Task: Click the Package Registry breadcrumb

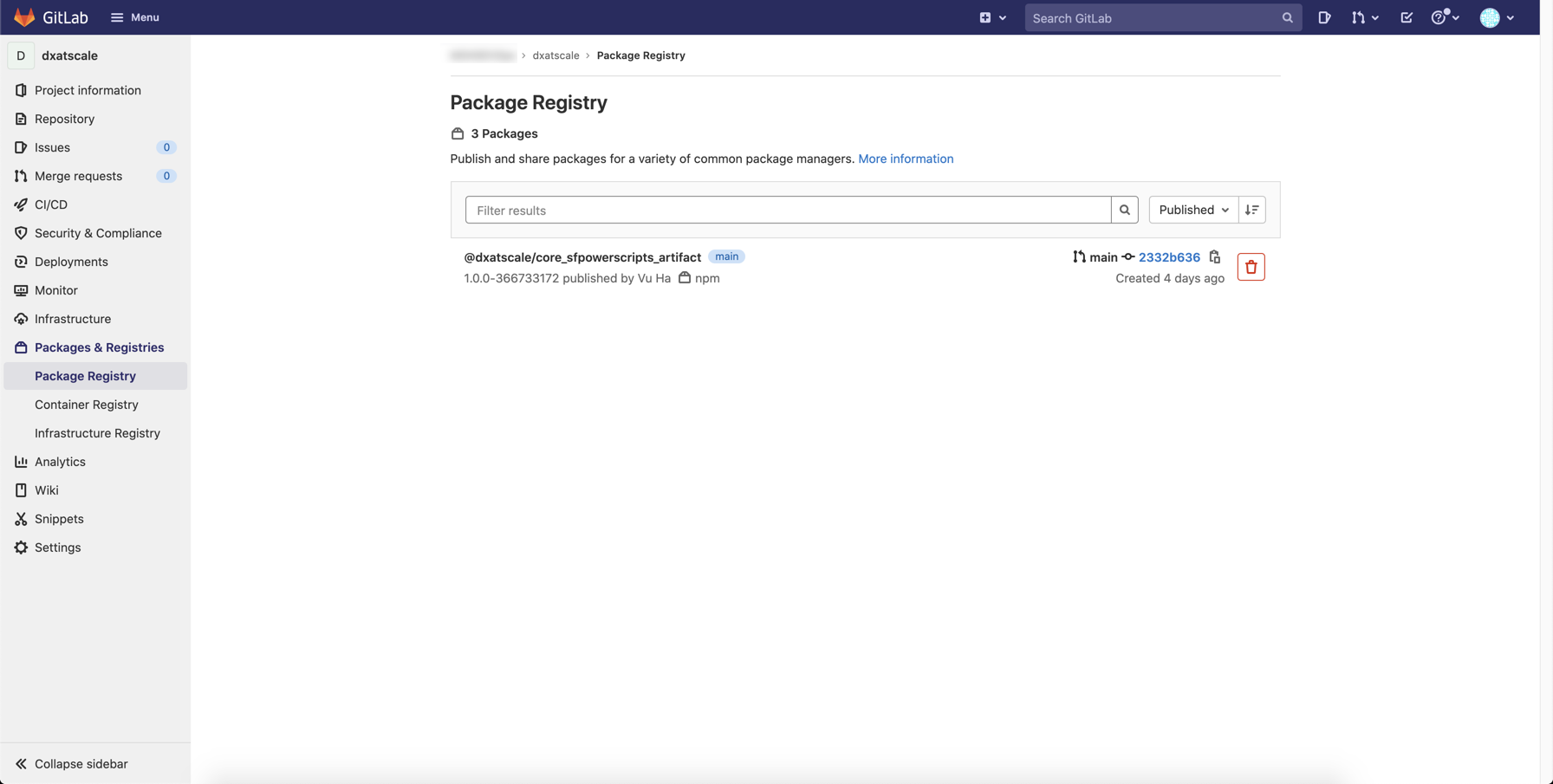Action: (640, 55)
